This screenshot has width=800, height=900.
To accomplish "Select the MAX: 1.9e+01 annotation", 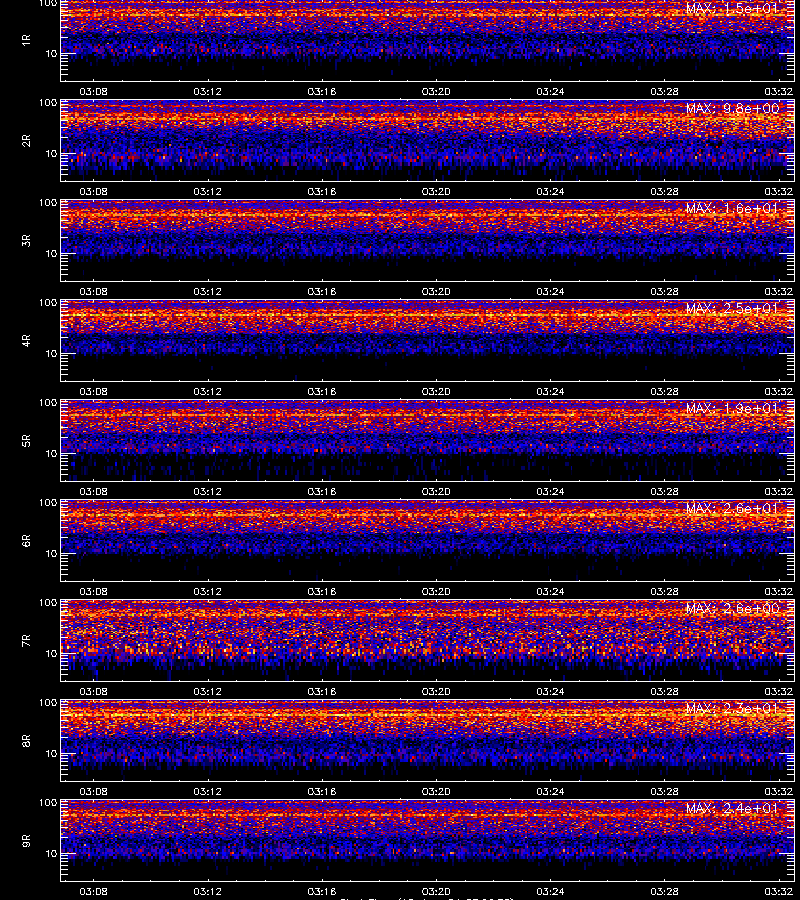I will click(x=732, y=408).
